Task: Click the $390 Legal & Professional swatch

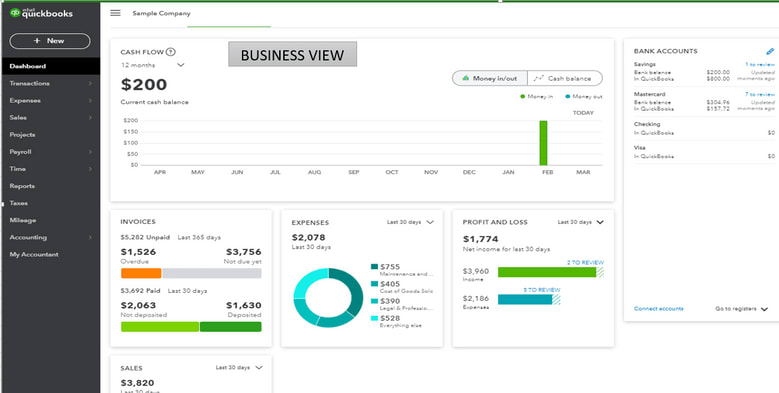Action: (x=374, y=301)
